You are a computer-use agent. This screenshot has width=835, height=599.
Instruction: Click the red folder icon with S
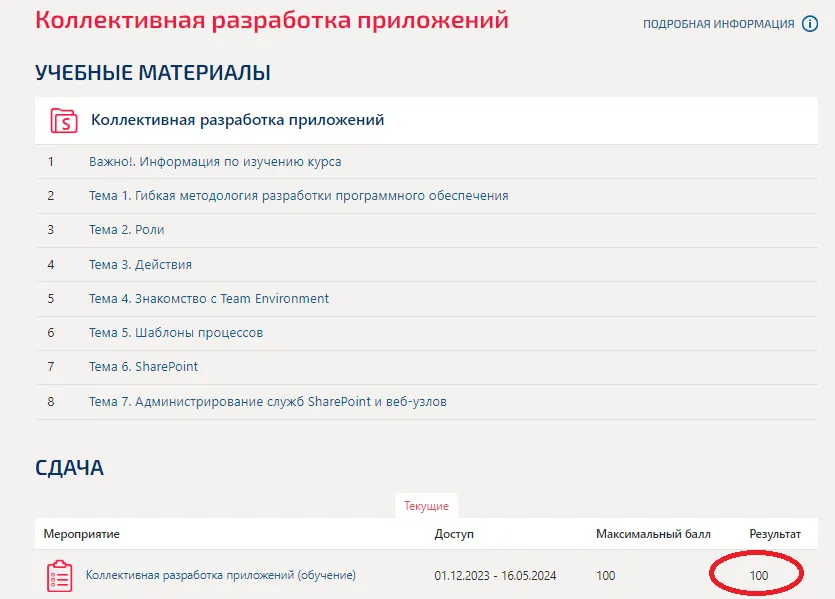point(64,121)
